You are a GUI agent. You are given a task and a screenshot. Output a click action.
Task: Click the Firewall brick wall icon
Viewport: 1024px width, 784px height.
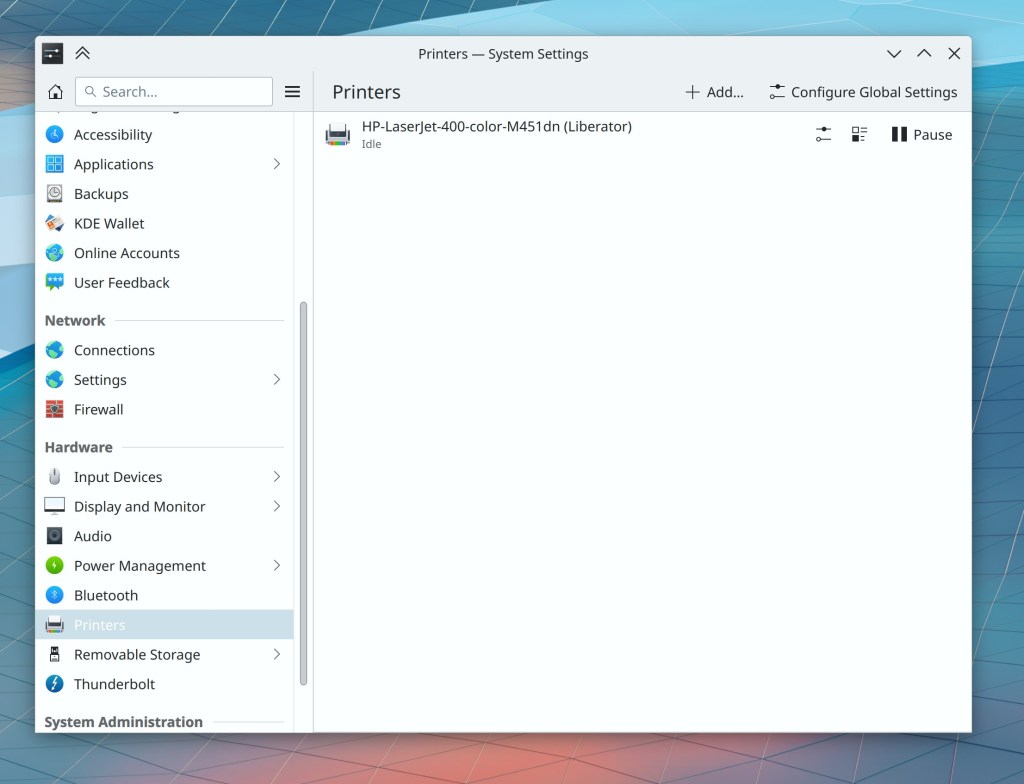(55, 409)
